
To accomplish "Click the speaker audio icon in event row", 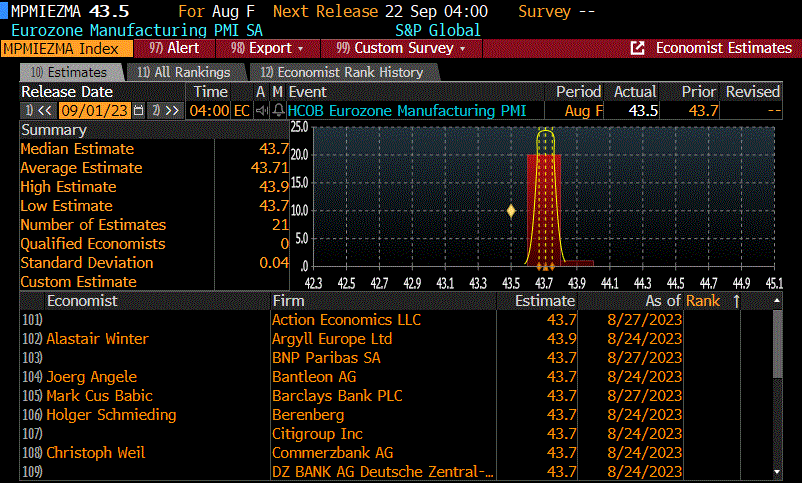I will pos(262,111).
